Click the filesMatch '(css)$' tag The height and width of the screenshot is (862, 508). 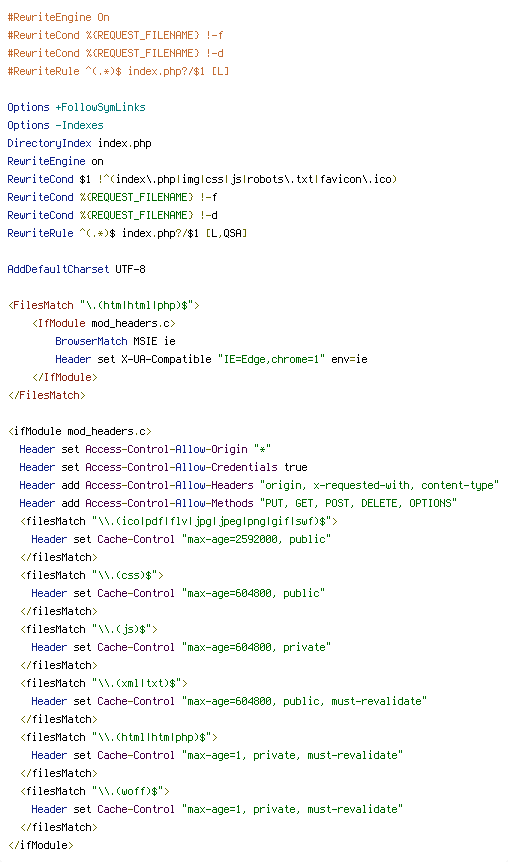[x=92, y=576]
